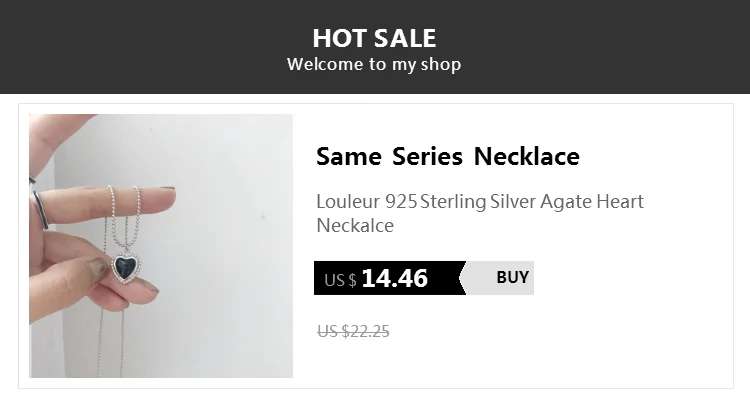Click the US $ currency label

[340, 280]
